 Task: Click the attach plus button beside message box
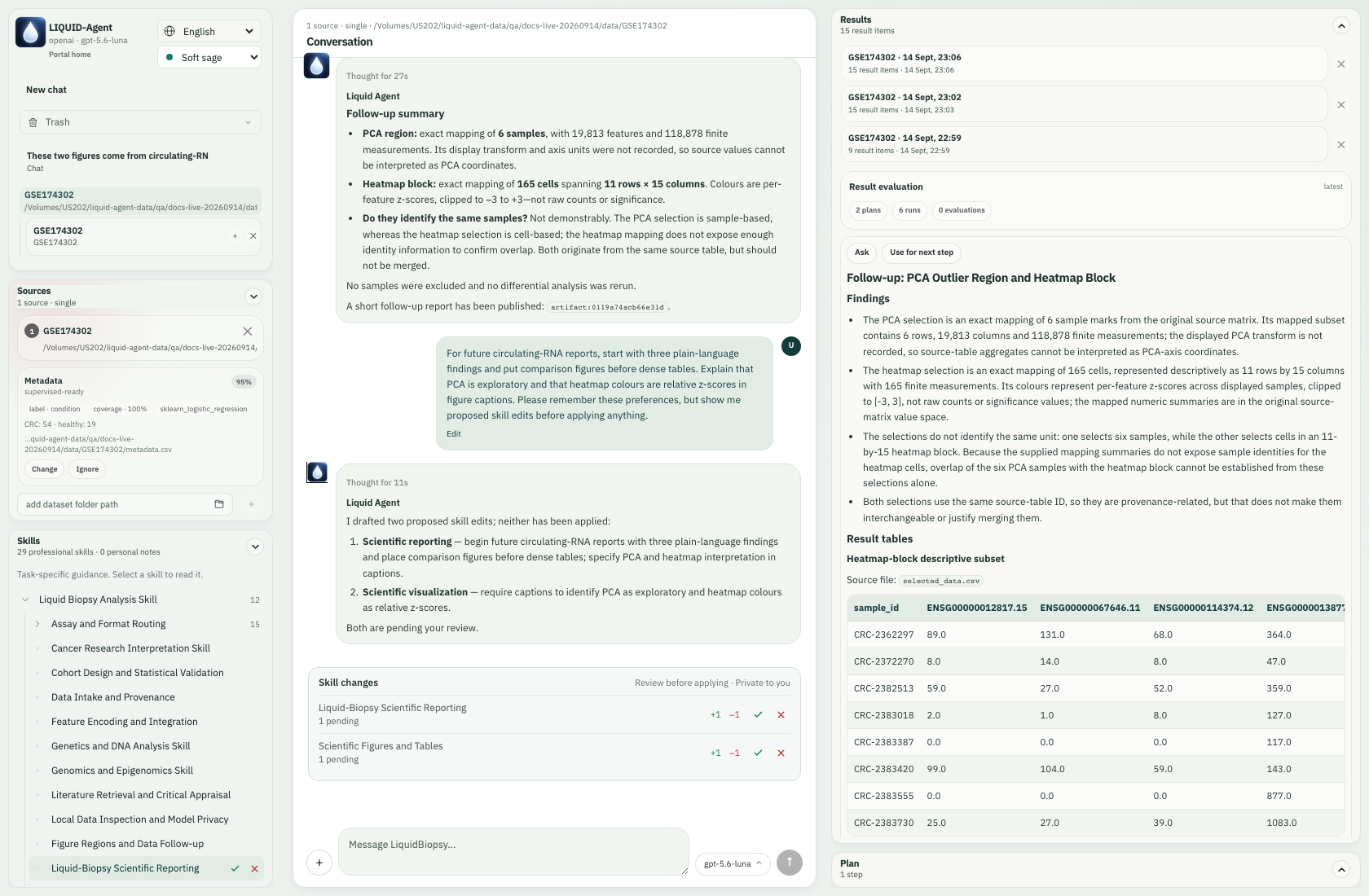[319, 863]
